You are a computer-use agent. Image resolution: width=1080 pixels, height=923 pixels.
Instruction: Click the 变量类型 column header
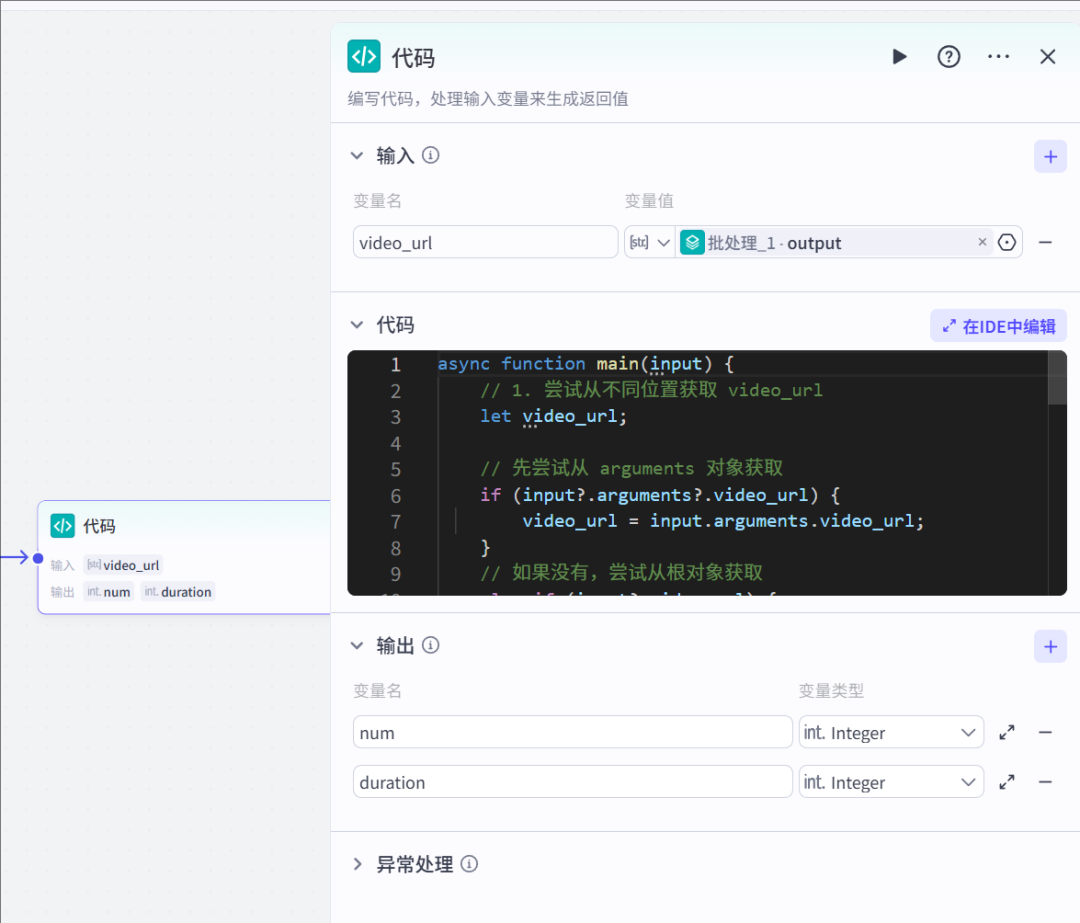point(831,690)
